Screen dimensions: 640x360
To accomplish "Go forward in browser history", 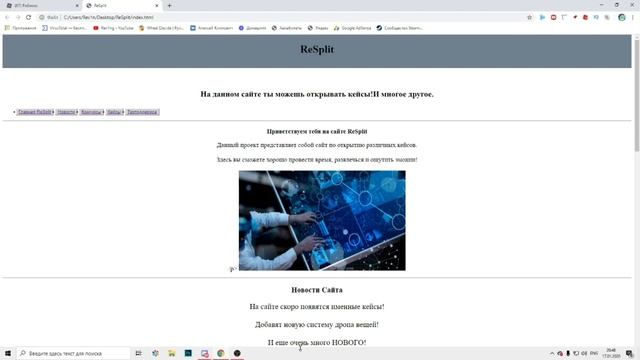I will click(x=18, y=17).
